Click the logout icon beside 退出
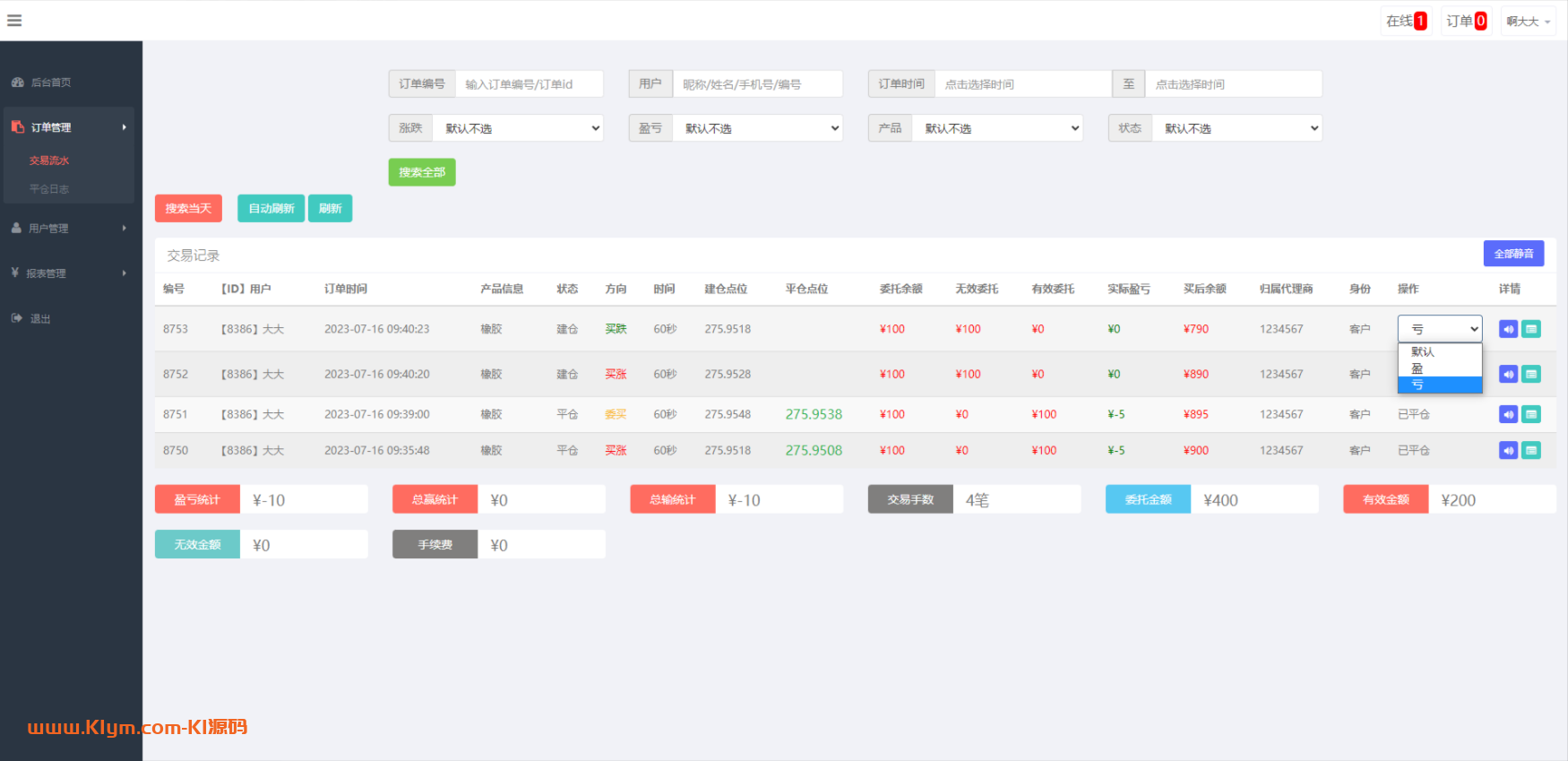The height and width of the screenshot is (761, 1568). [17, 318]
